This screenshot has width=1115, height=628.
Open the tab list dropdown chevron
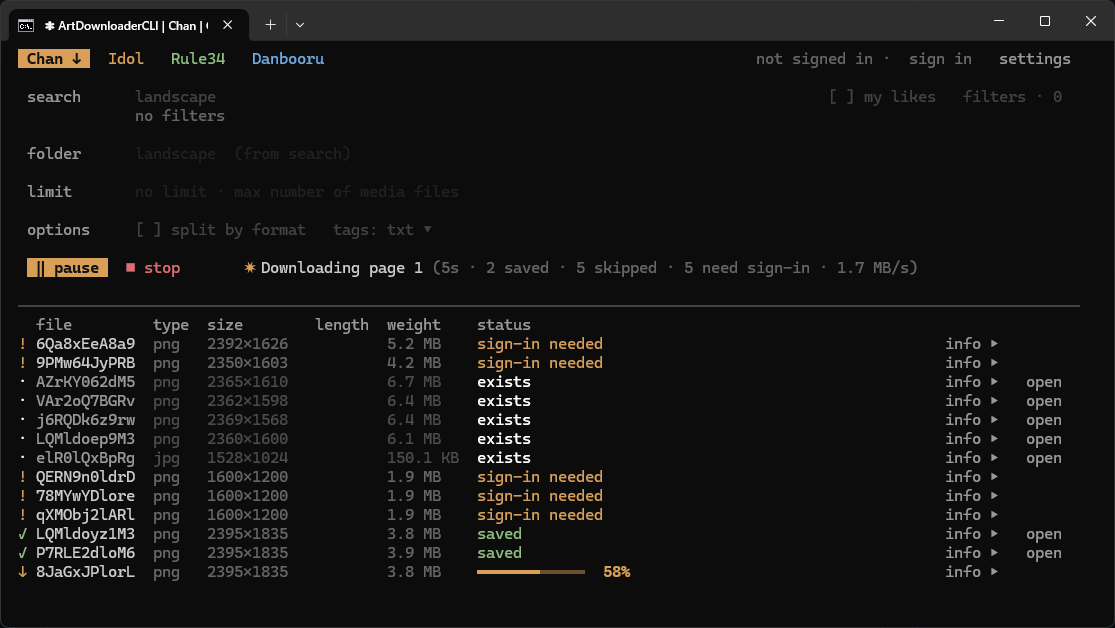(x=300, y=25)
